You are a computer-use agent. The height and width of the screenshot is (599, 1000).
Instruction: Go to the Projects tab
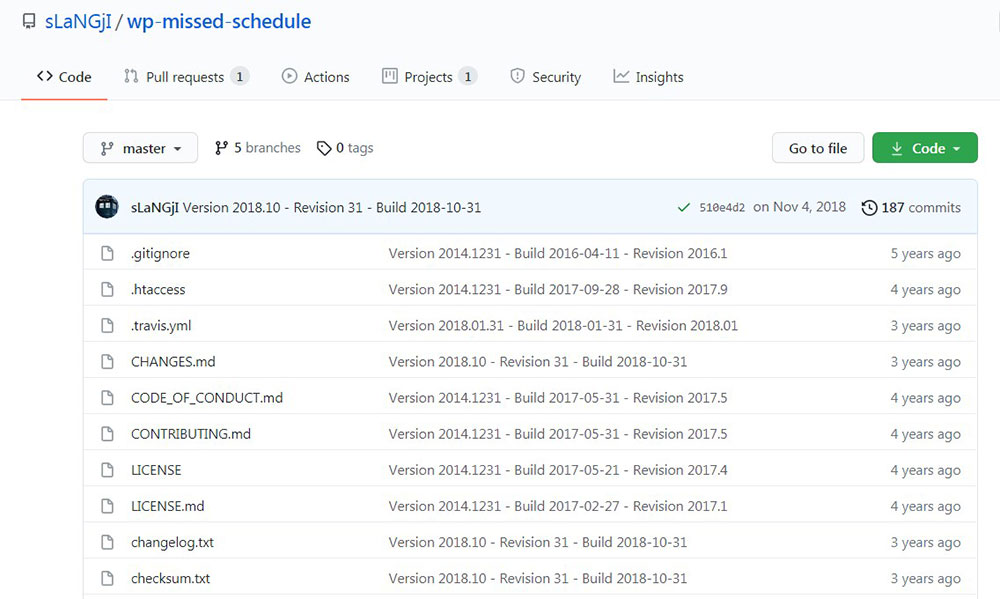click(429, 77)
